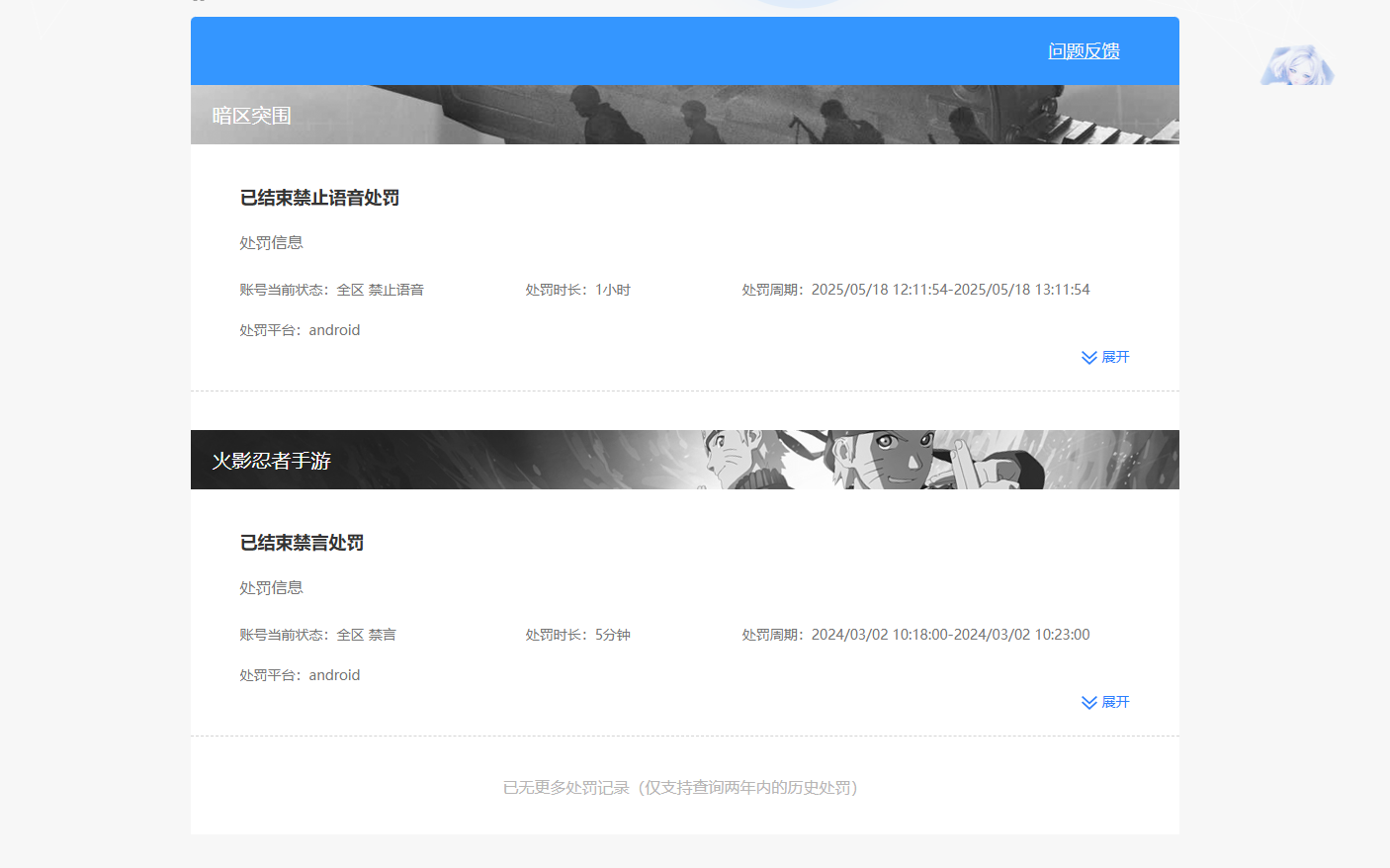Click 处罚信息 label under 禁止语音处罚
1390x868 pixels.
pyautogui.click(x=271, y=242)
